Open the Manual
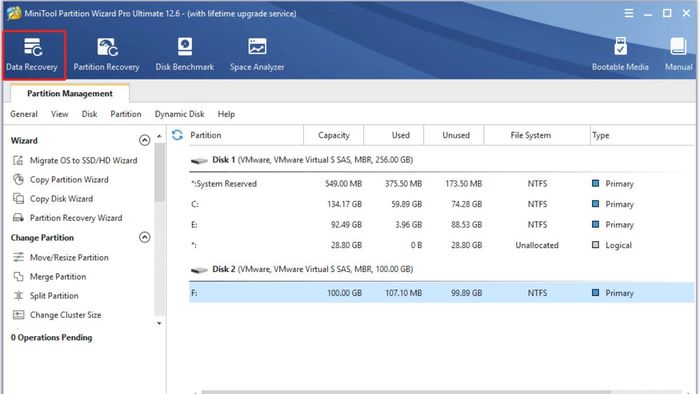Viewport: 700px width, 394px height. pyautogui.click(x=678, y=55)
